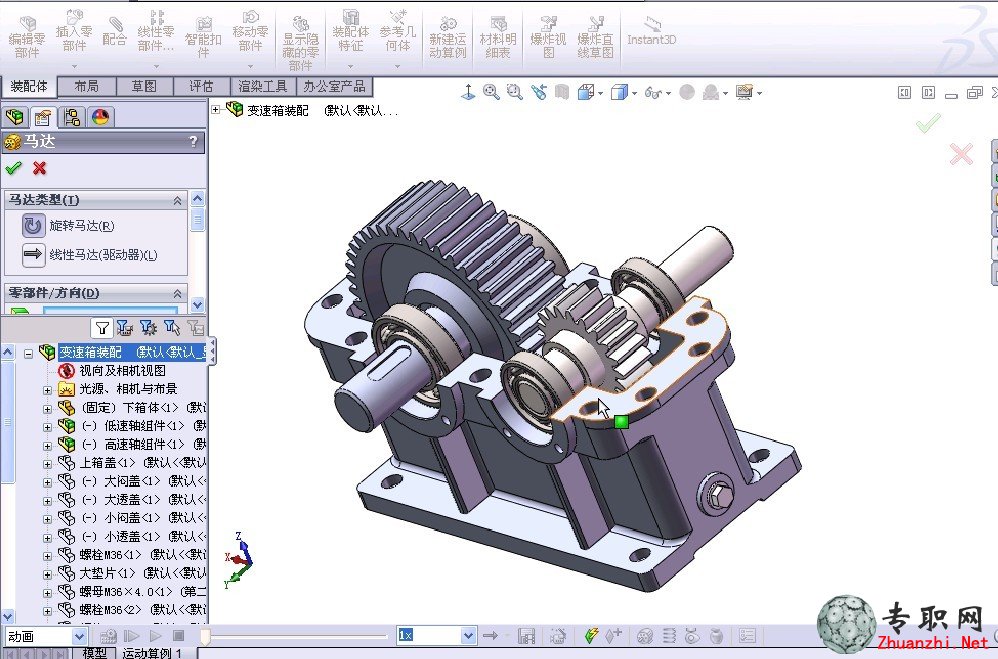
Task: Switch to the 评估 tab
Action: (201, 86)
